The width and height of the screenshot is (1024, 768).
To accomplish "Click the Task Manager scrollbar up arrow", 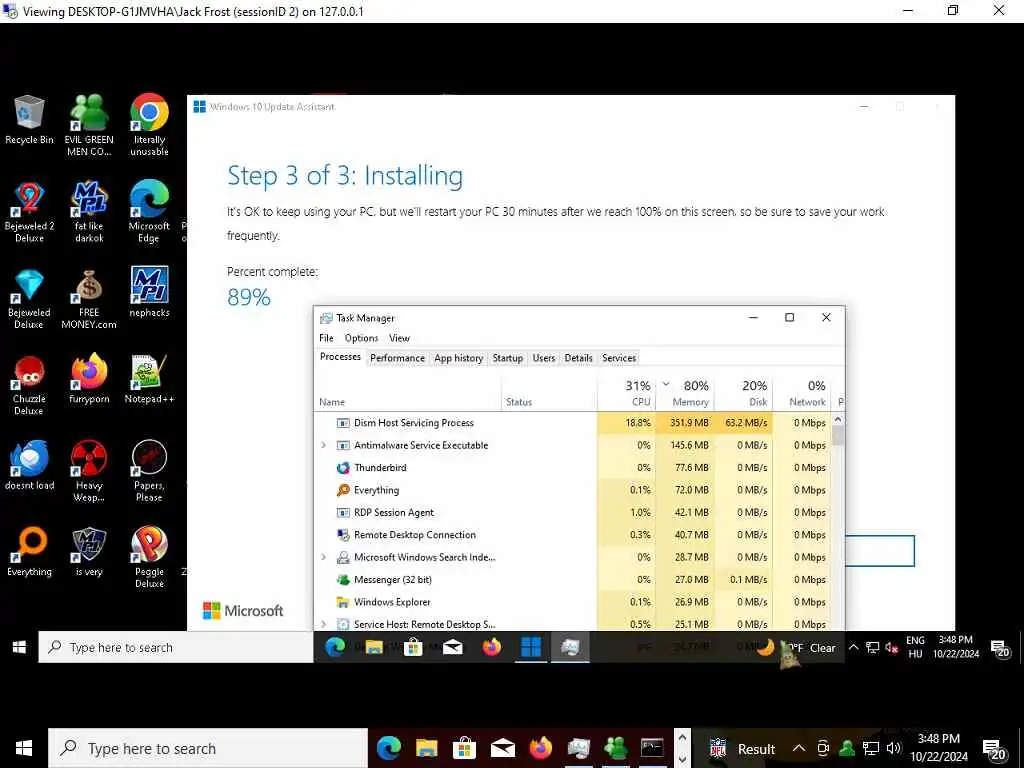I will [x=838, y=419].
